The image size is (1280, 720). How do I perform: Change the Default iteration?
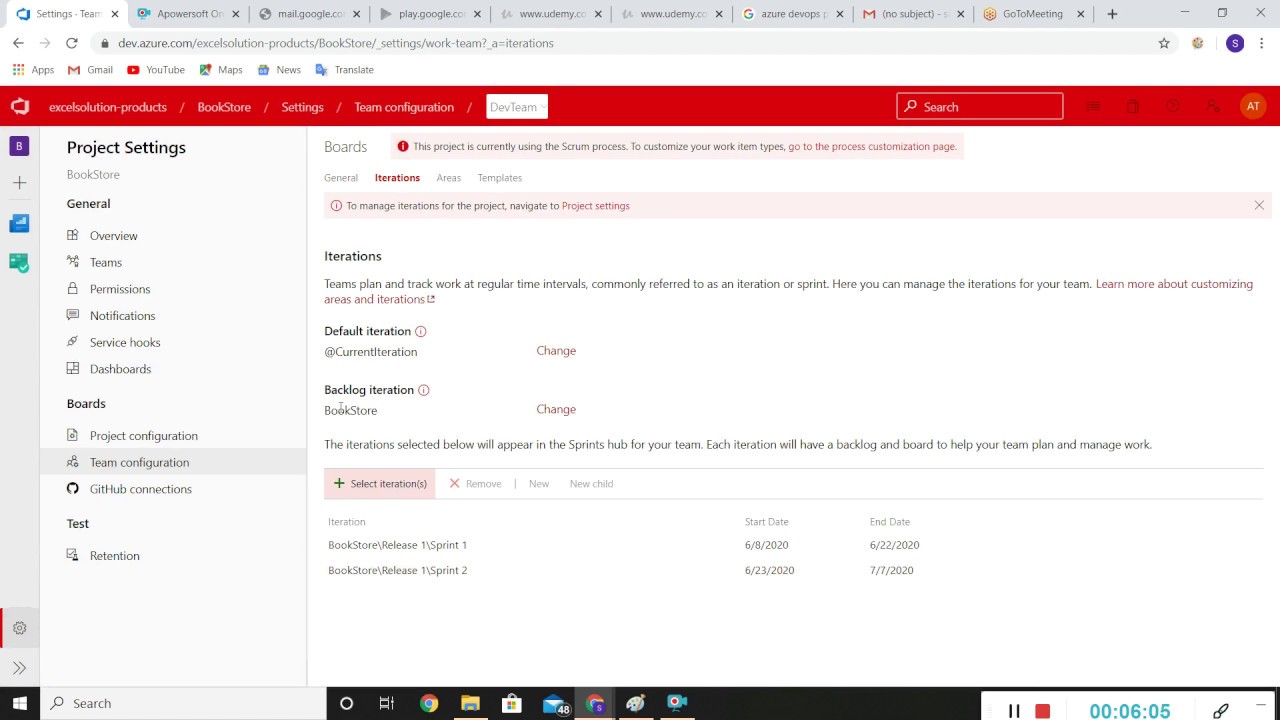[x=556, y=351]
